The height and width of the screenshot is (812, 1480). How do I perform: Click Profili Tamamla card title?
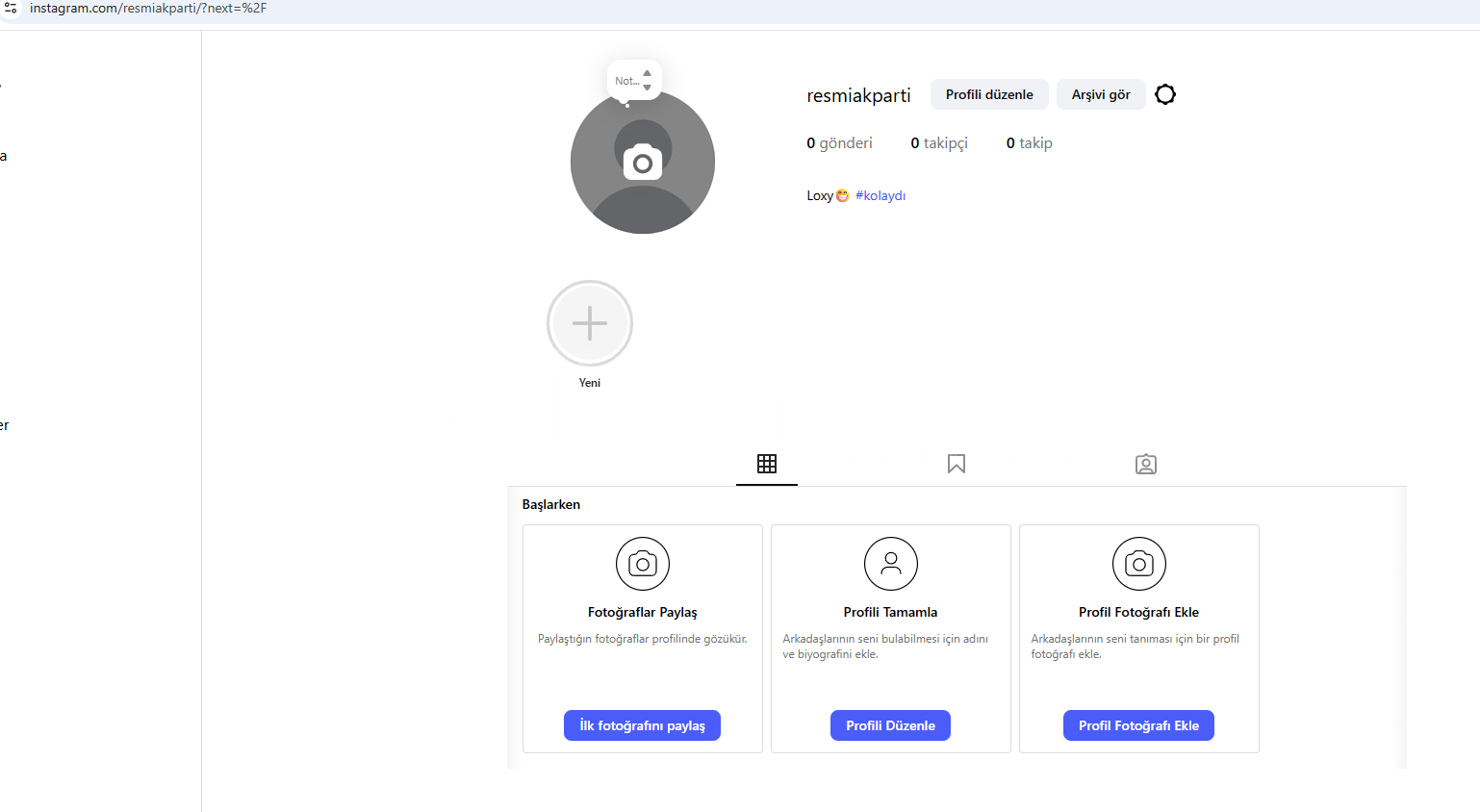[x=890, y=612]
